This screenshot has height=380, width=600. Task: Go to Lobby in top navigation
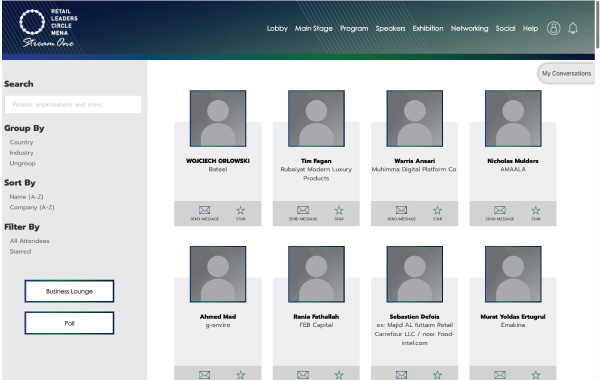click(x=277, y=28)
